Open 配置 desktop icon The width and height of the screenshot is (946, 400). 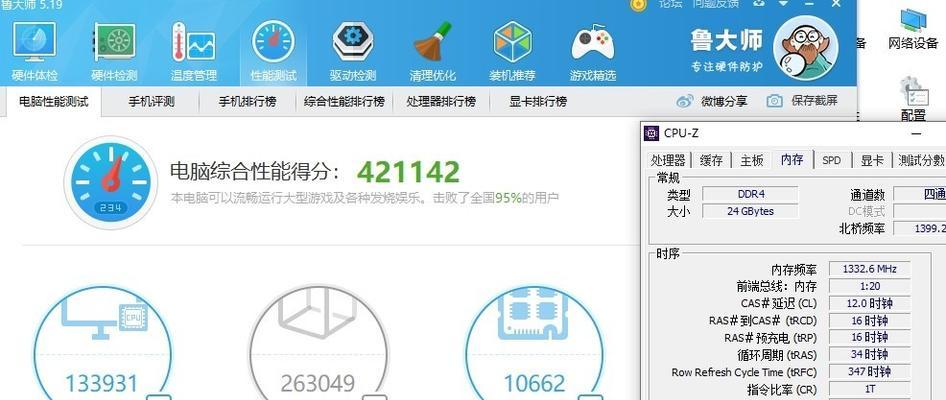(913, 100)
